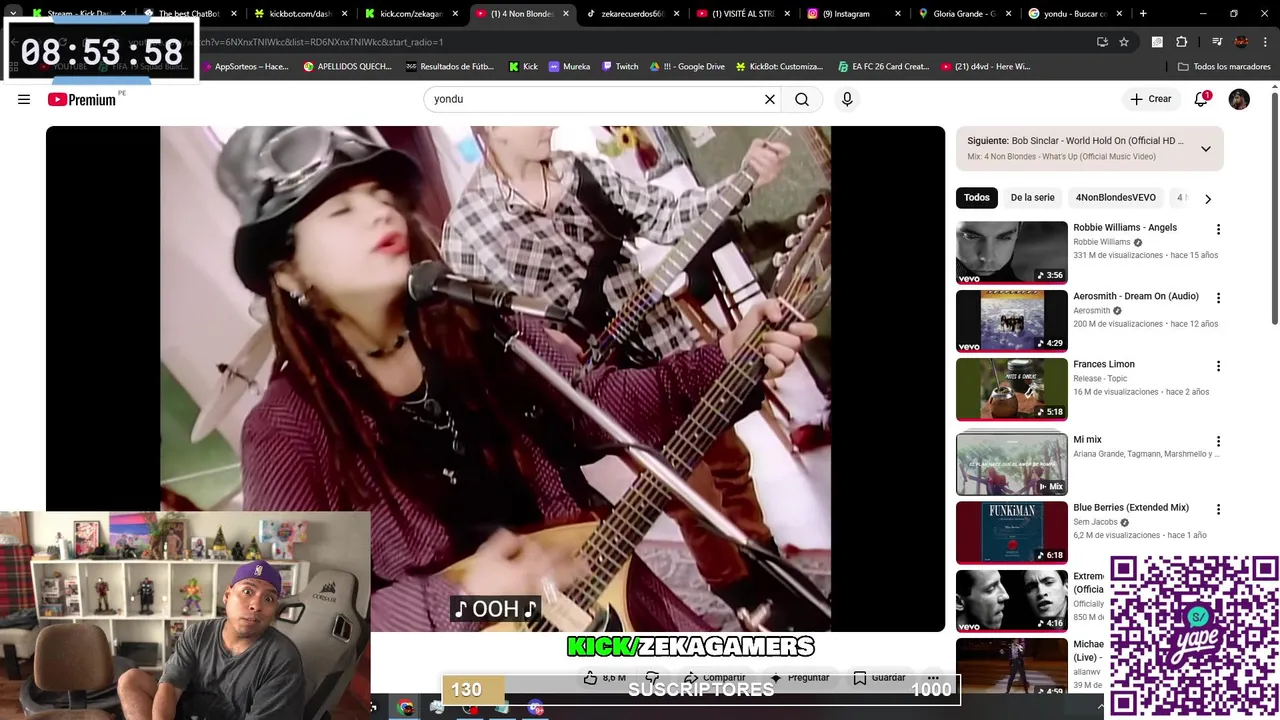Switch to kick.com/zekagam tab
The width and height of the screenshot is (1280, 720).
[410, 14]
